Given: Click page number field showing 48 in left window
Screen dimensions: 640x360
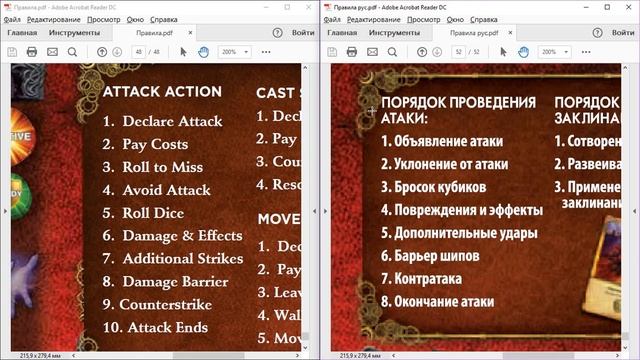Looking at the screenshot, I should (139, 52).
